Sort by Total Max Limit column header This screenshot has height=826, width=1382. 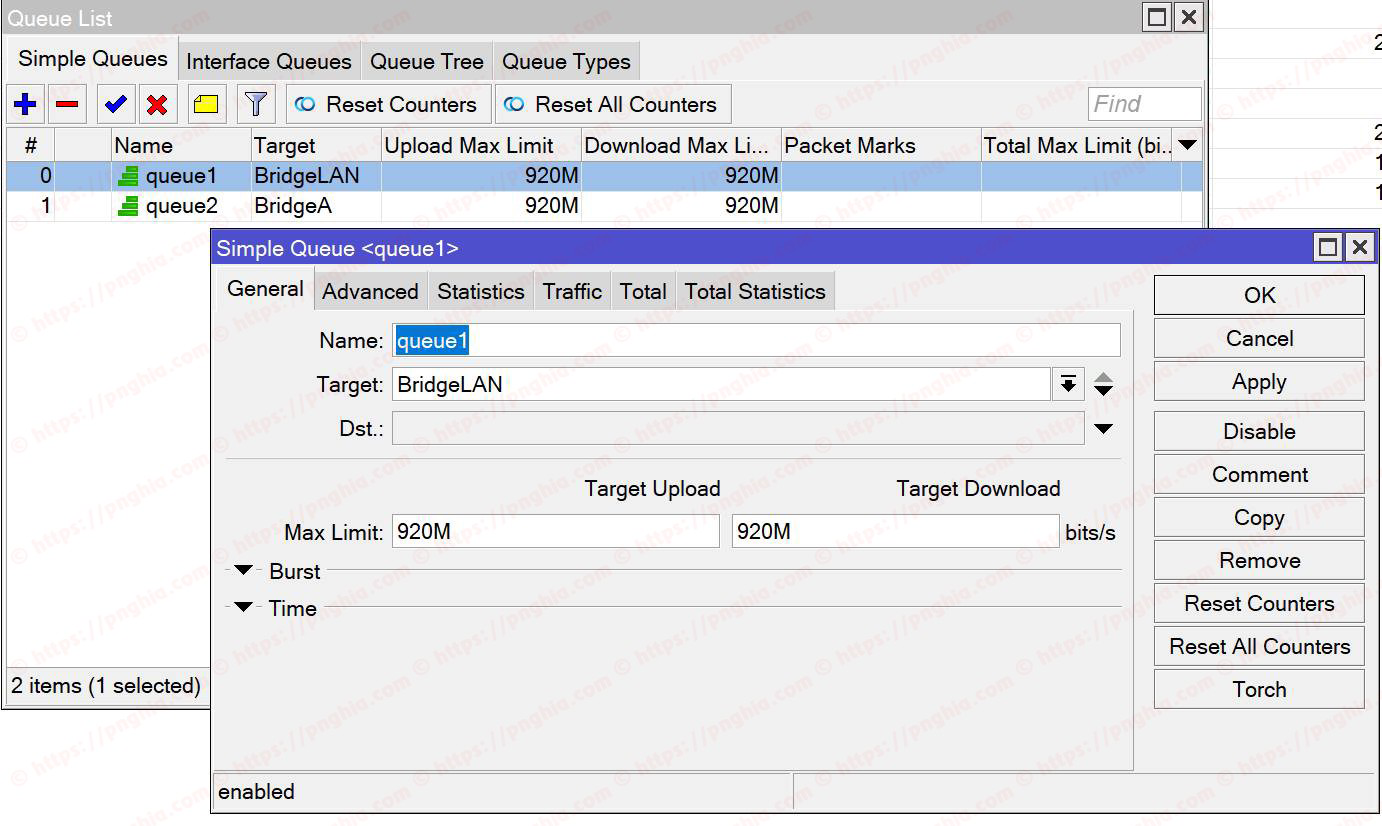[x=1076, y=145]
